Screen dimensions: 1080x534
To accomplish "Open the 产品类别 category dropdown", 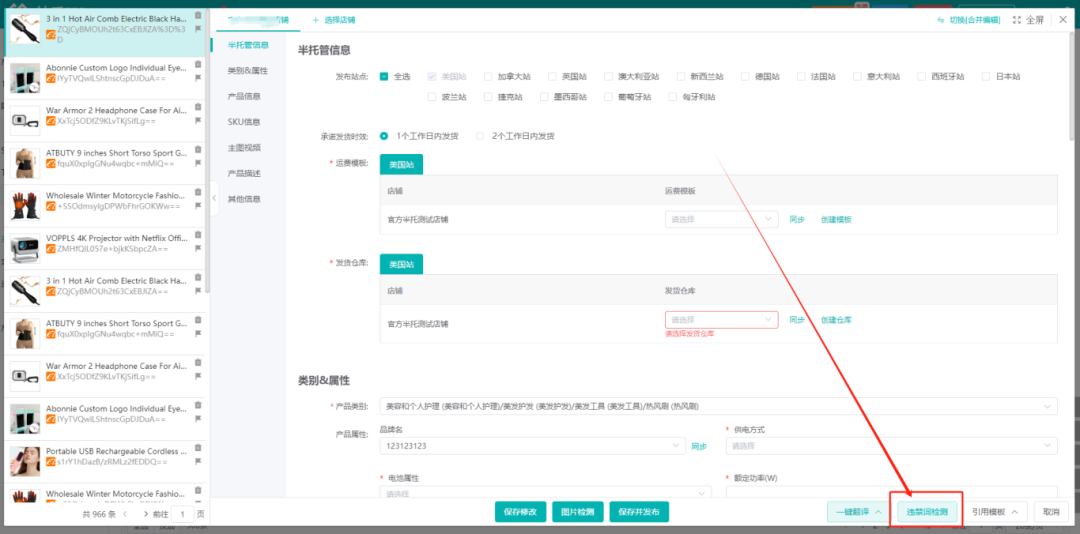I will pos(718,407).
